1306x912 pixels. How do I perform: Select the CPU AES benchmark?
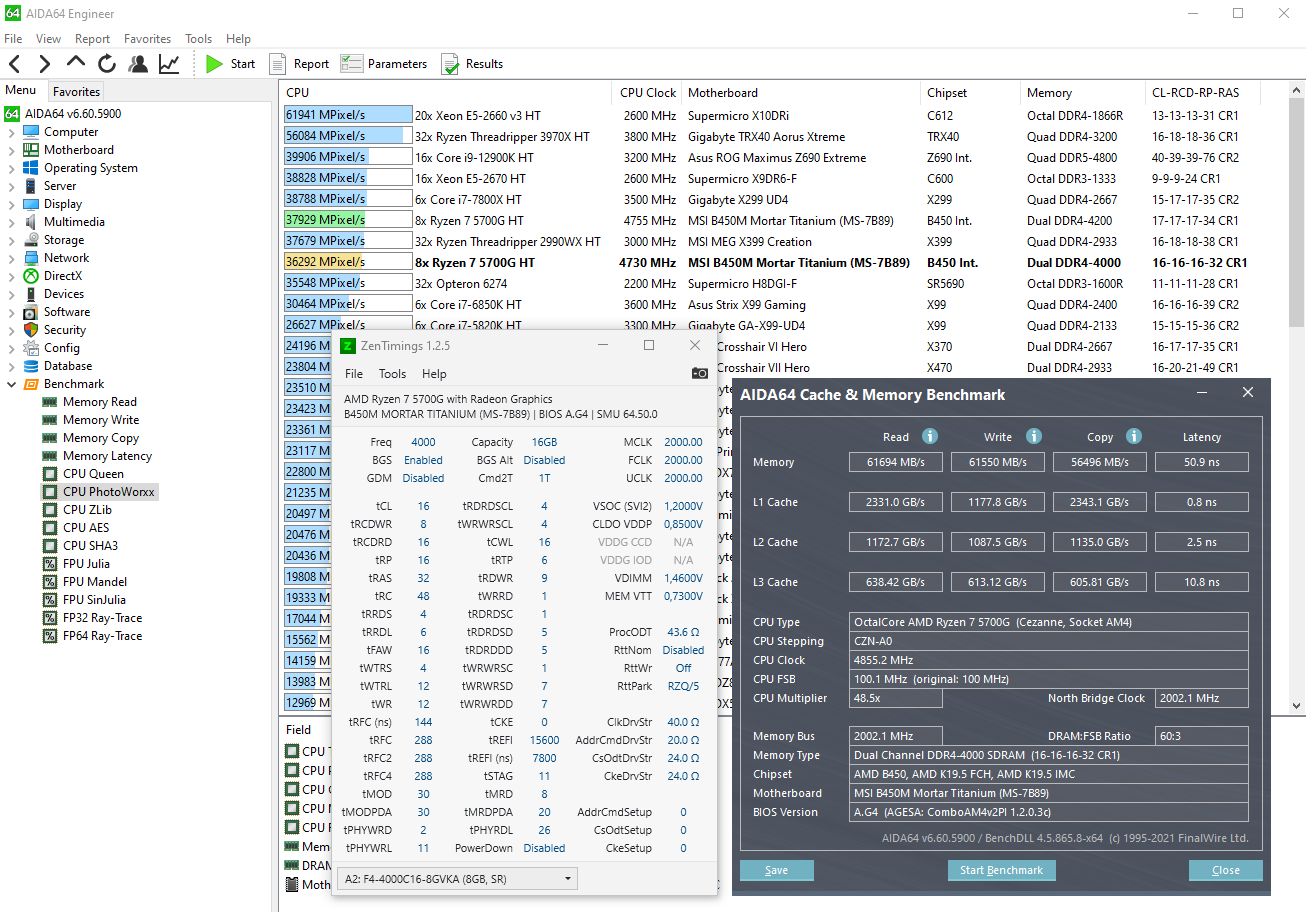[x=86, y=528]
